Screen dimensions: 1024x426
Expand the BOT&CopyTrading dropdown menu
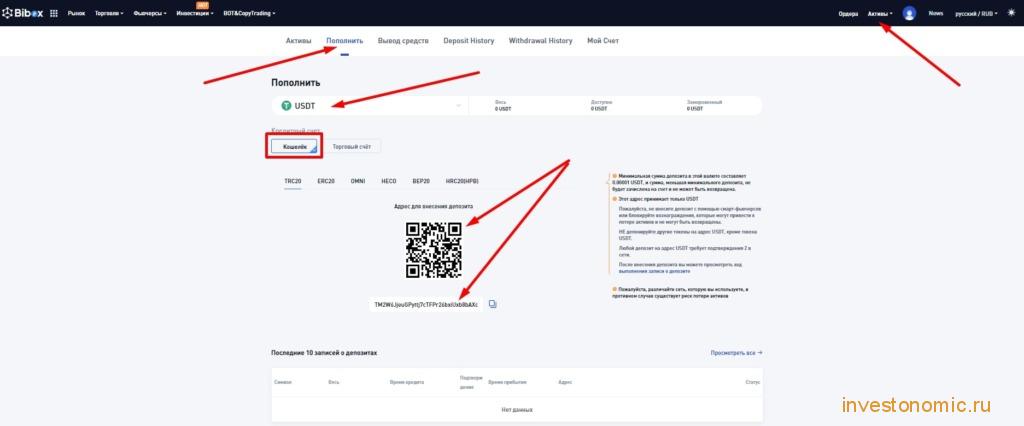tap(249, 13)
